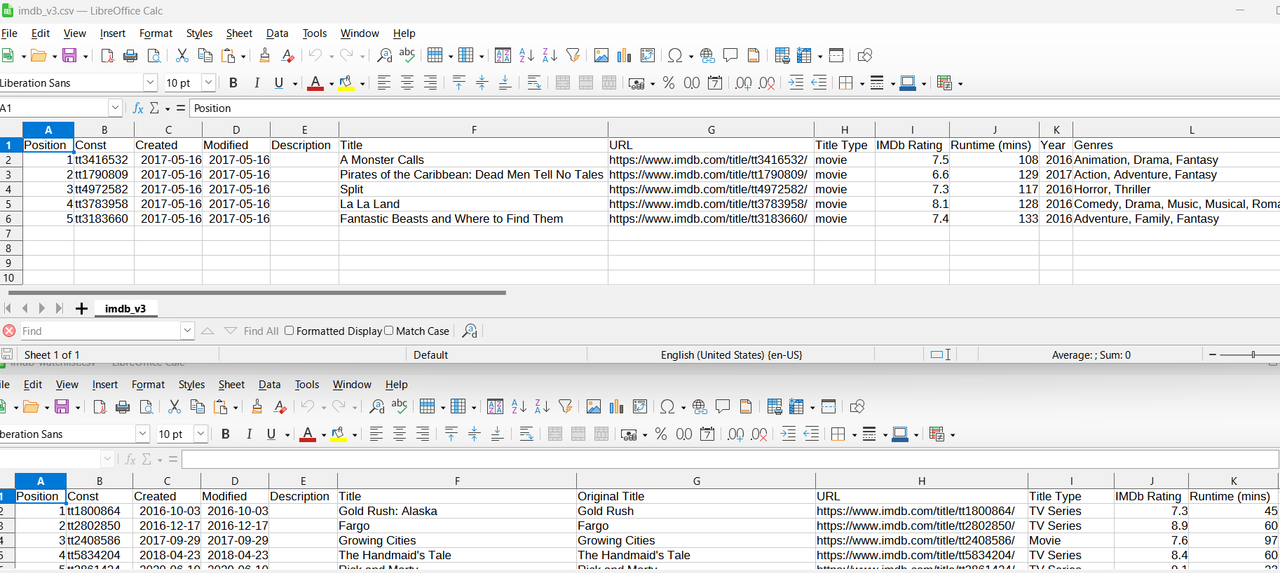Toggle Underline in top window
This screenshot has width=1280, height=573.
279,83
